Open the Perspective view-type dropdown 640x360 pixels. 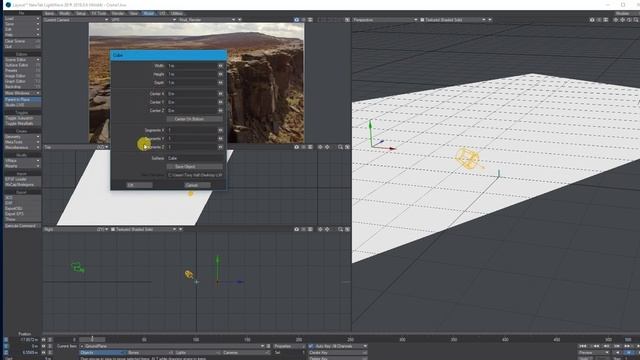point(385,20)
